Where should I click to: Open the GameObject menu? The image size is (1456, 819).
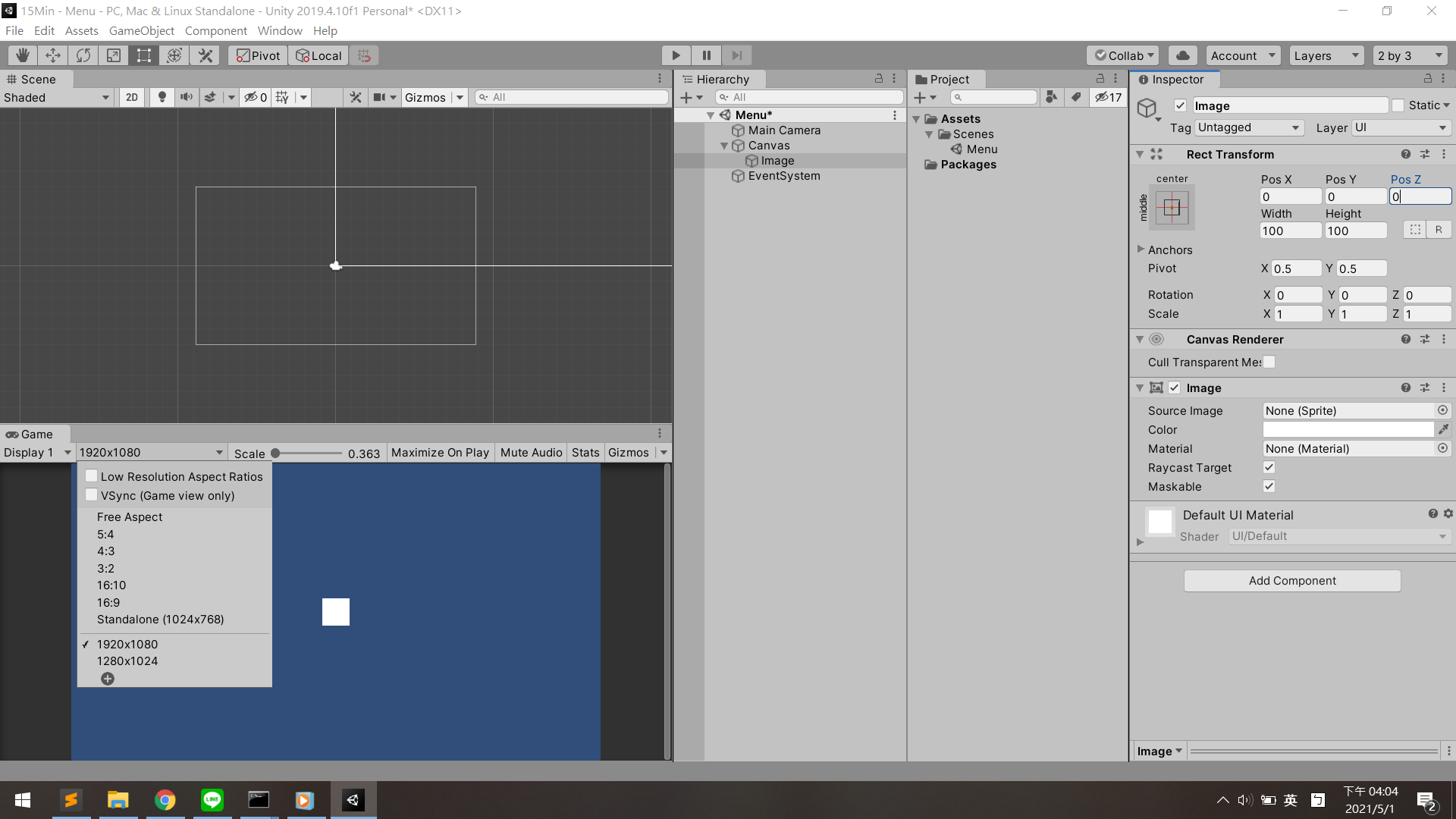click(x=142, y=31)
